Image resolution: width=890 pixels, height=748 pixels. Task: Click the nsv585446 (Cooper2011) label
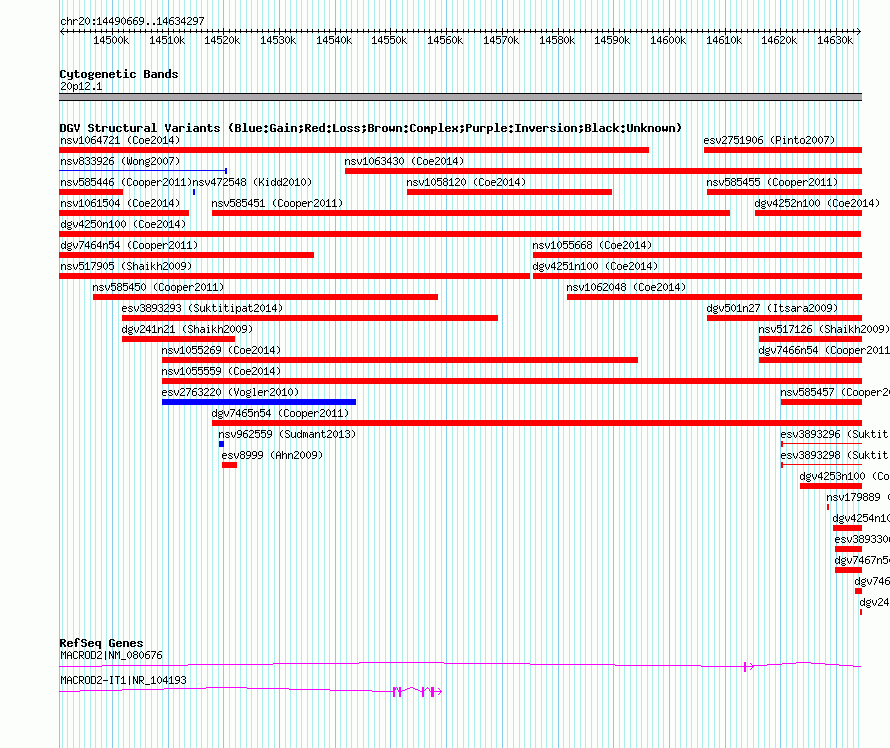[x=126, y=182]
